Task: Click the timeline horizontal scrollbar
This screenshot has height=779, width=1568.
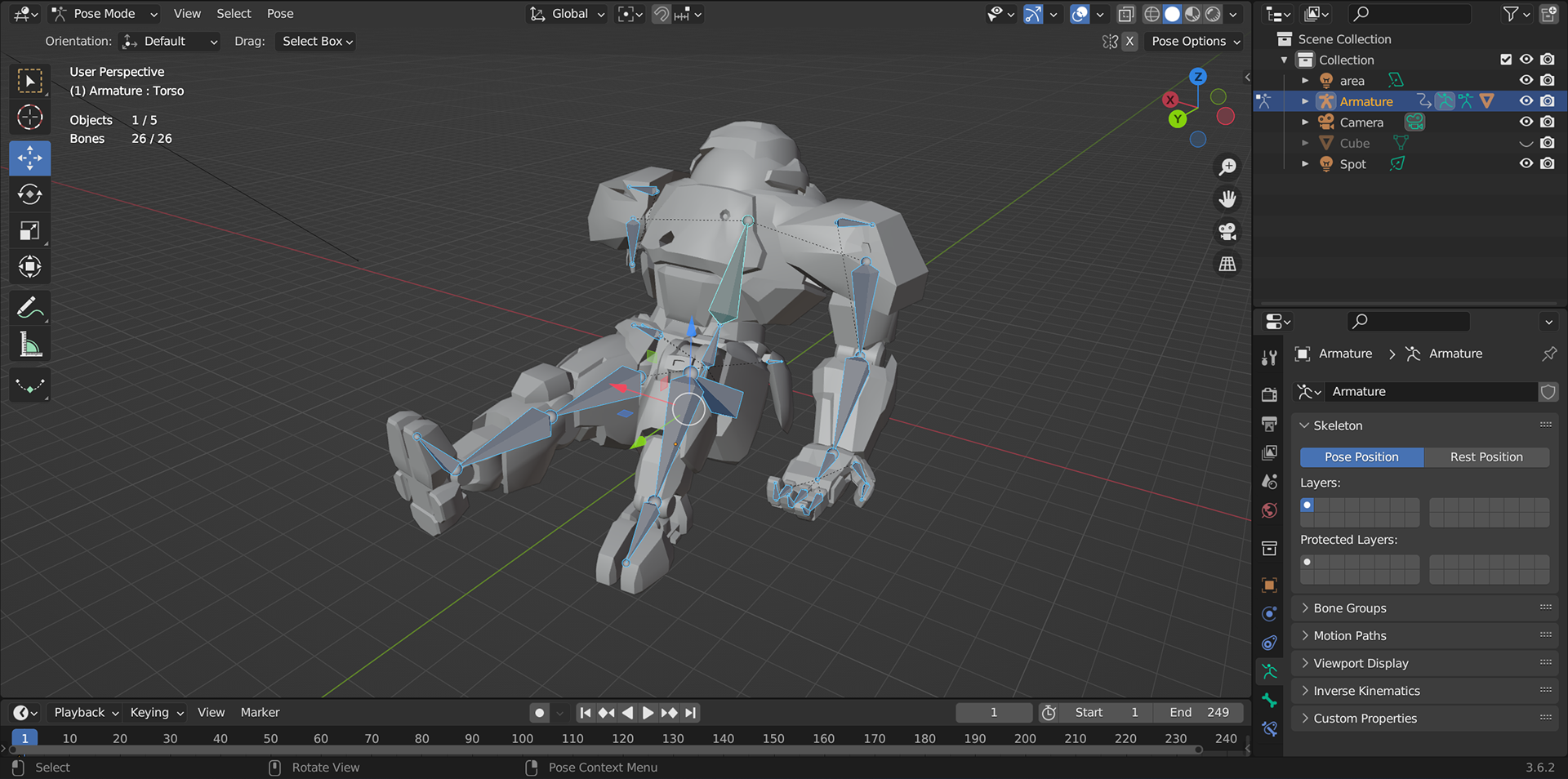Action: pos(605,750)
